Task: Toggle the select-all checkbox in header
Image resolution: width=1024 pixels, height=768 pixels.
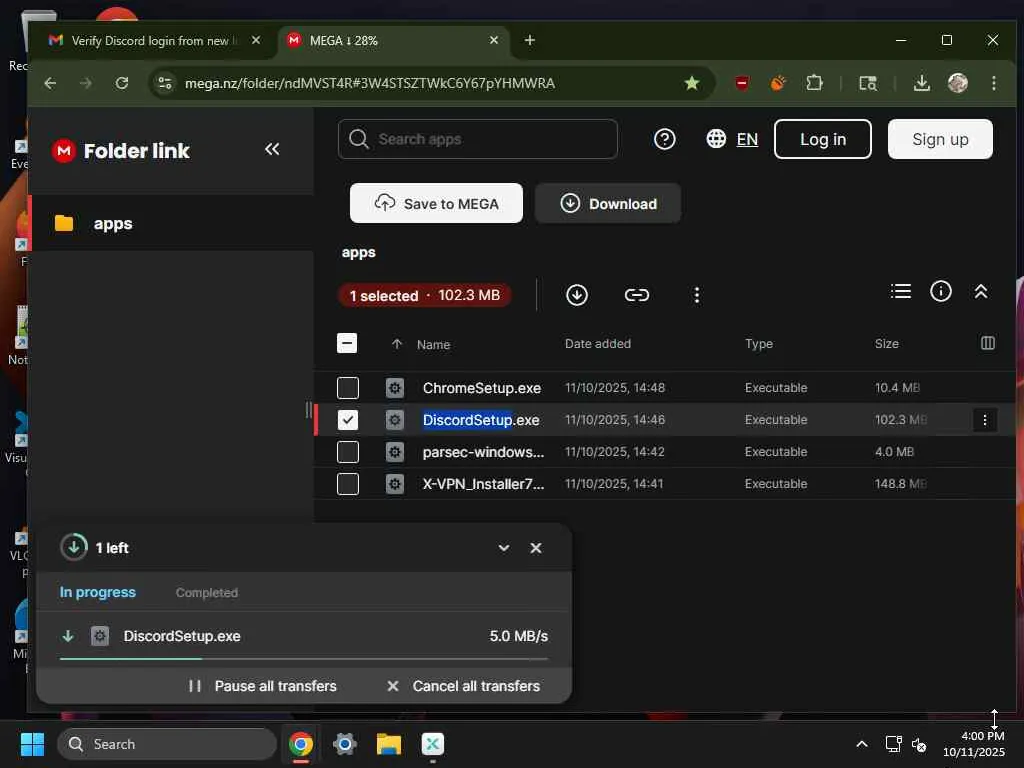Action: coord(347,343)
